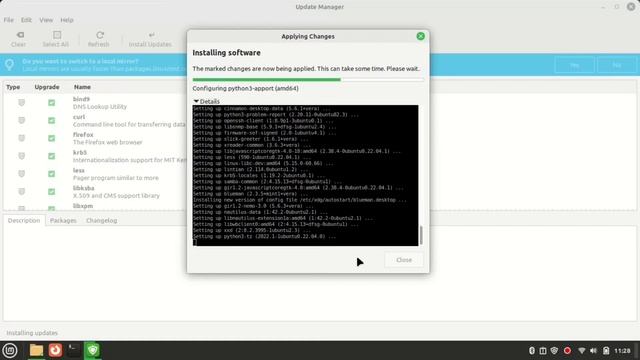Click the shield type icon for less
This screenshot has height=360, width=640.
click(x=22, y=173)
